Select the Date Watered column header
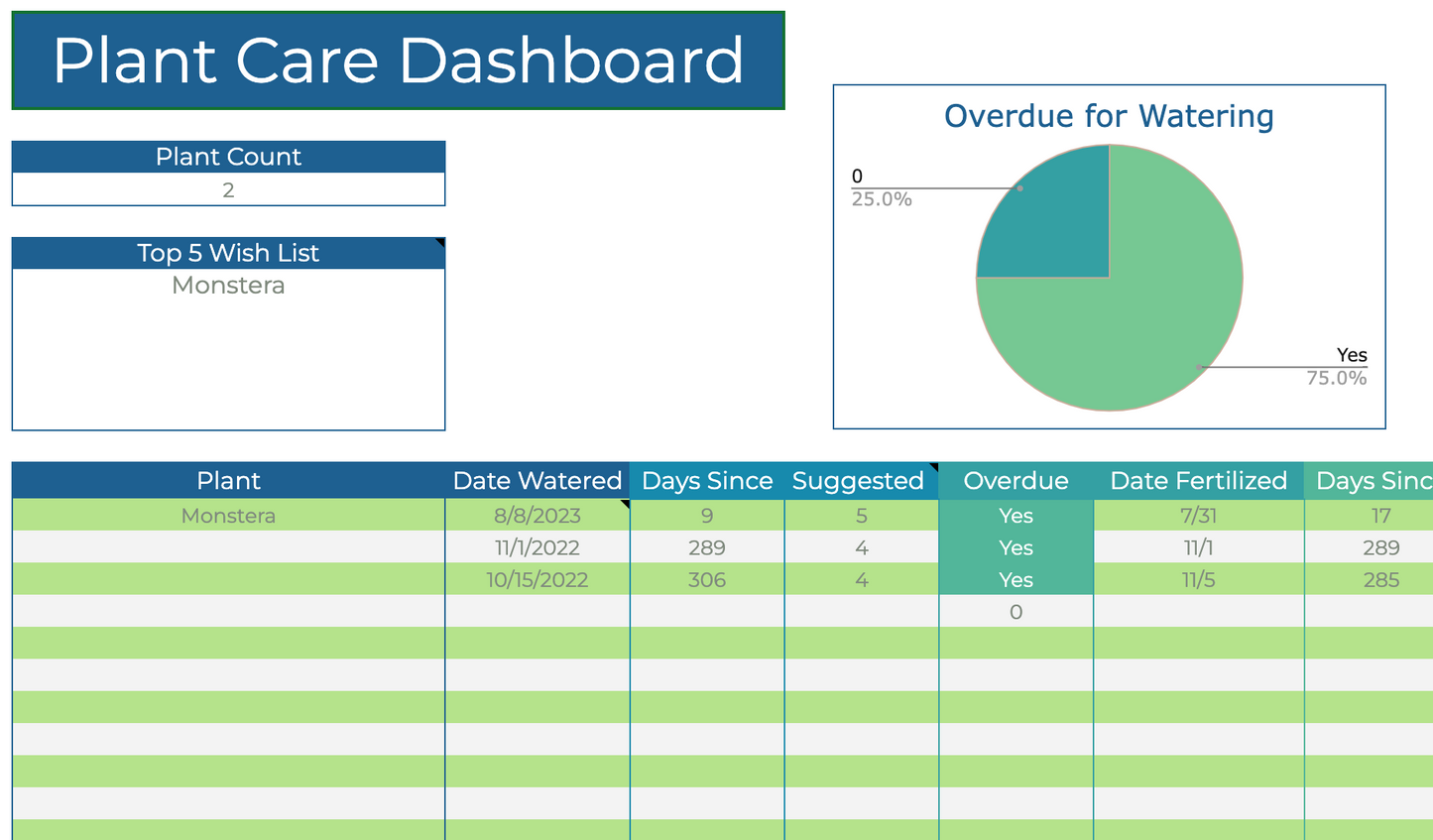The height and width of the screenshot is (840, 1433). tap(537, 481)
